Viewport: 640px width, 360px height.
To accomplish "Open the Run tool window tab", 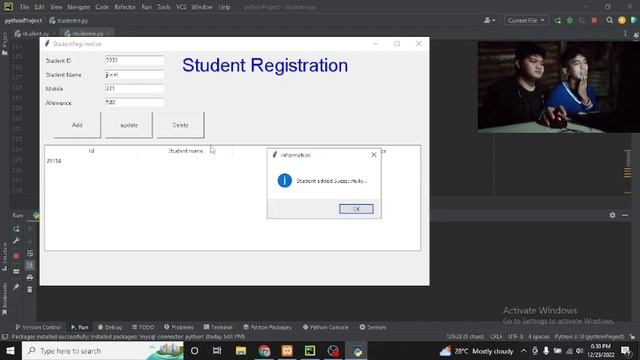I will pos(80,327).
